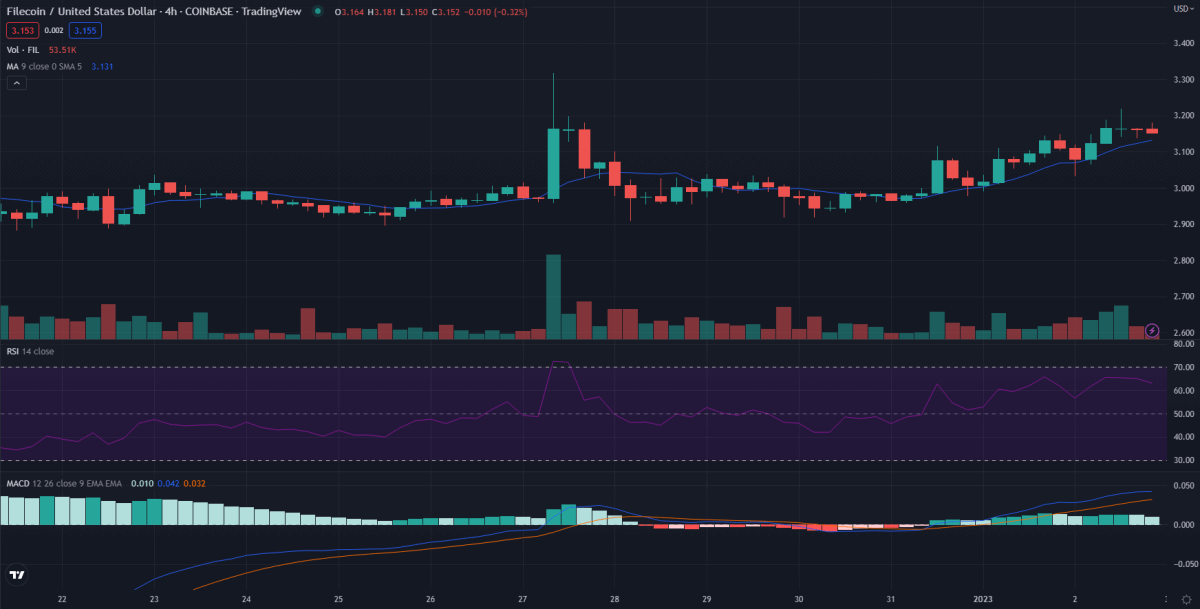1200x609 pixels.
Task: Click the 3.000 price axis label
Action: point(1182,188)
